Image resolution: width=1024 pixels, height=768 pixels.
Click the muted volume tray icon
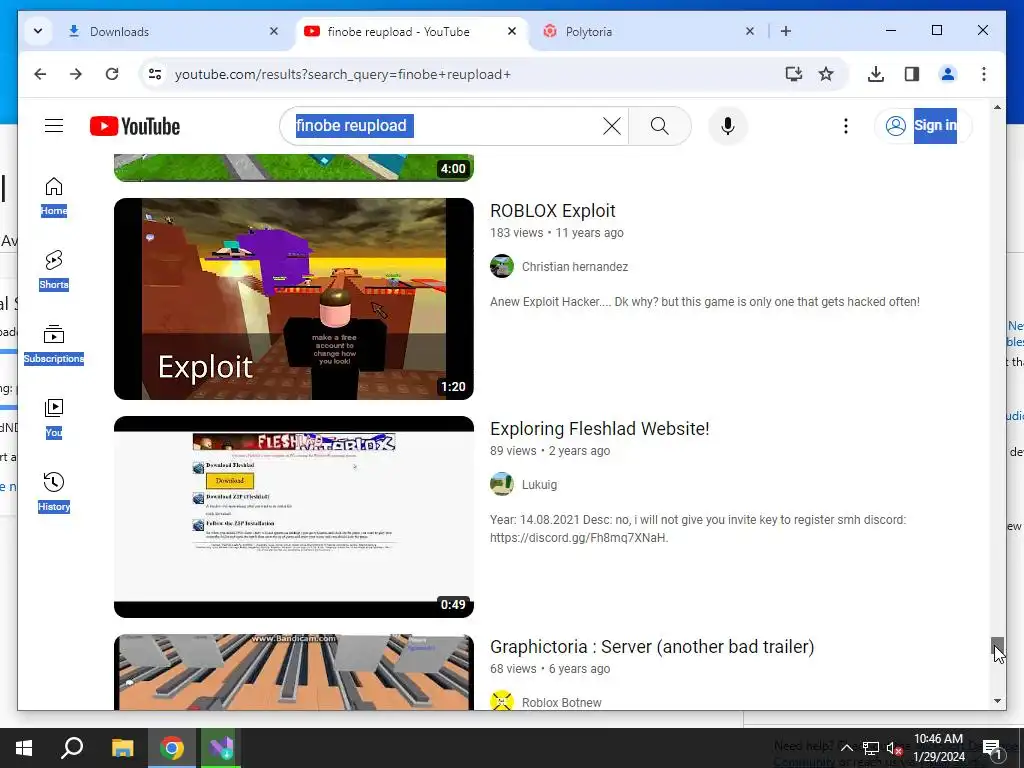(894, 748)
